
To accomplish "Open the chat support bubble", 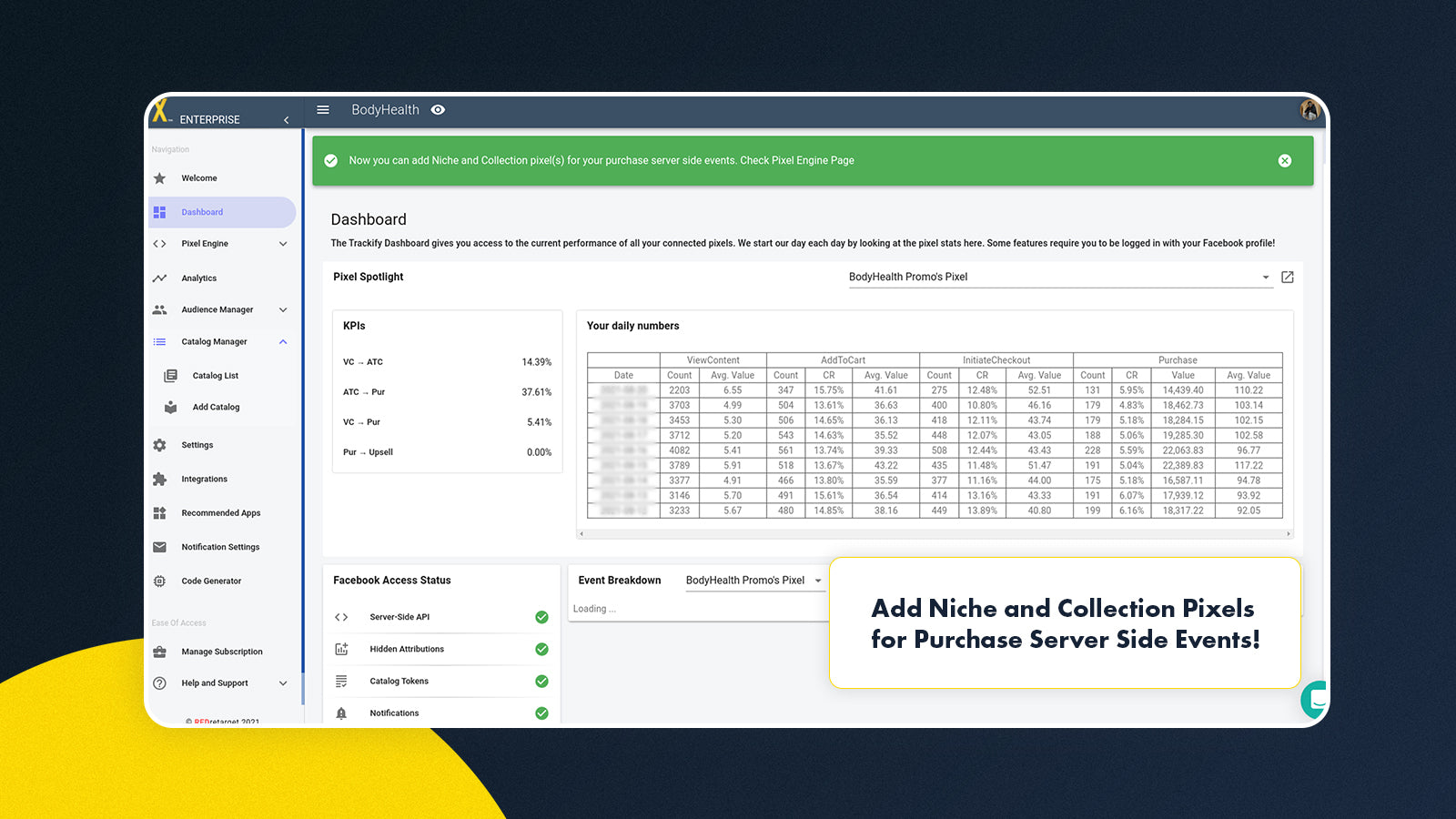I will tap(1314, 699).
